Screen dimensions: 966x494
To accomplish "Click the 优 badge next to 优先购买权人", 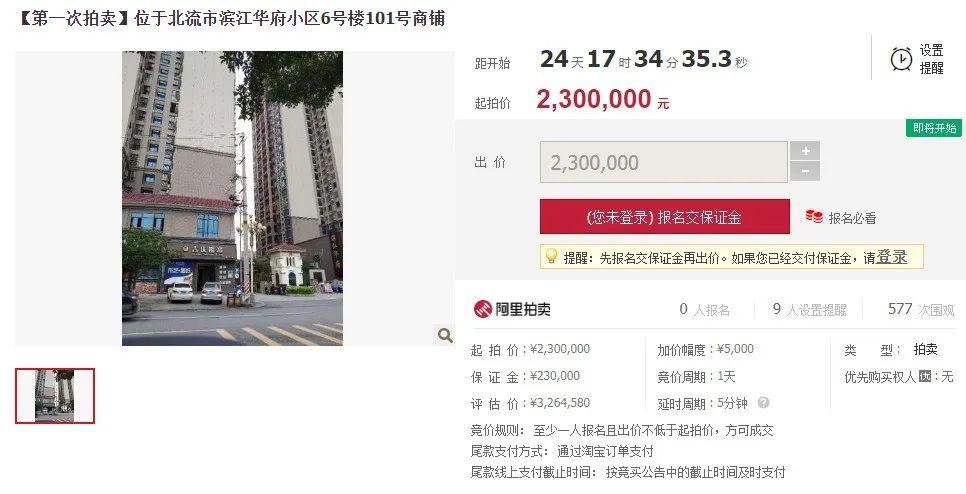I will (x=924, y=376).
